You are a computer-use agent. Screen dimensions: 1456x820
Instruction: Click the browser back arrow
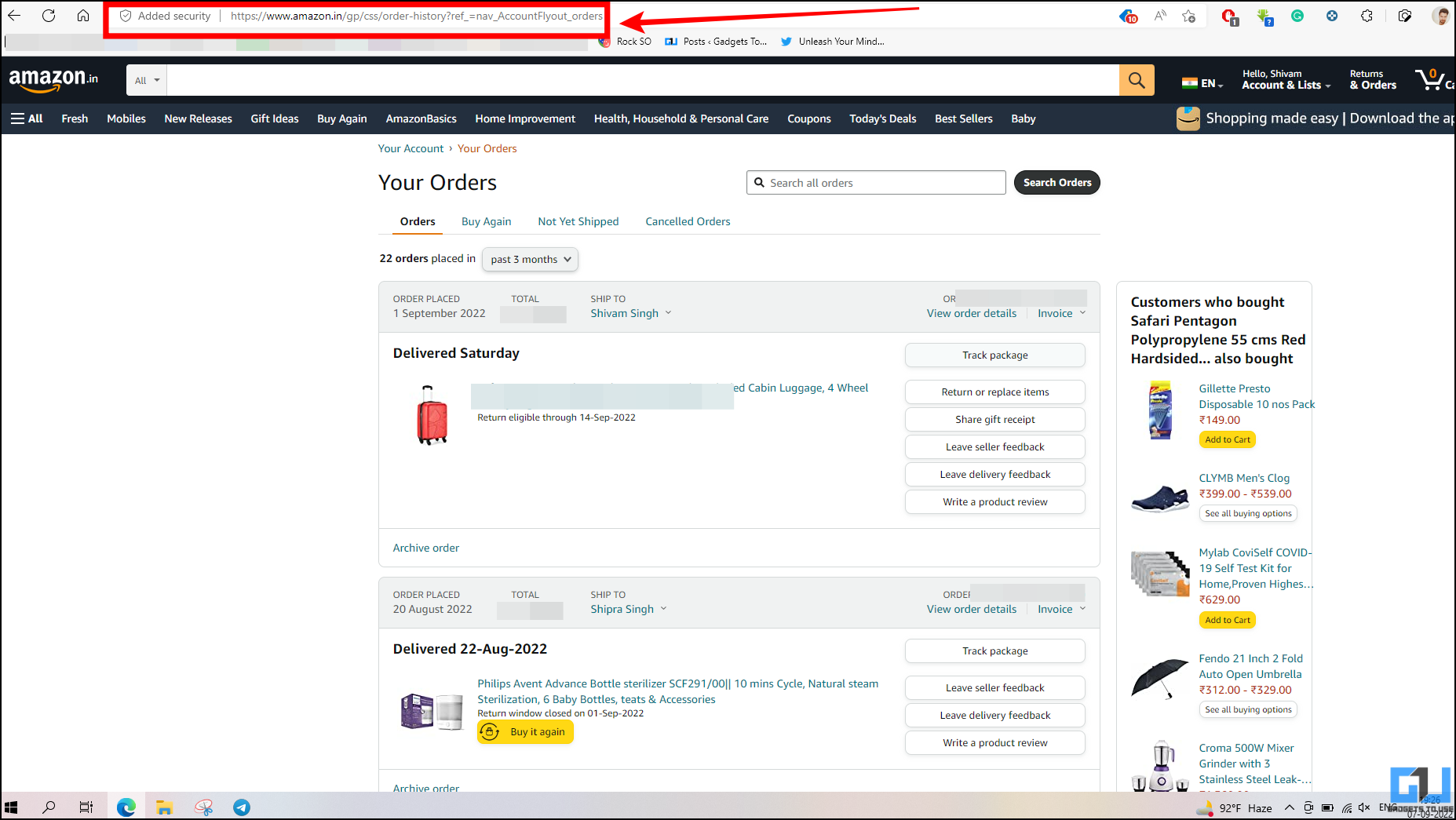(x=14, y=16)
